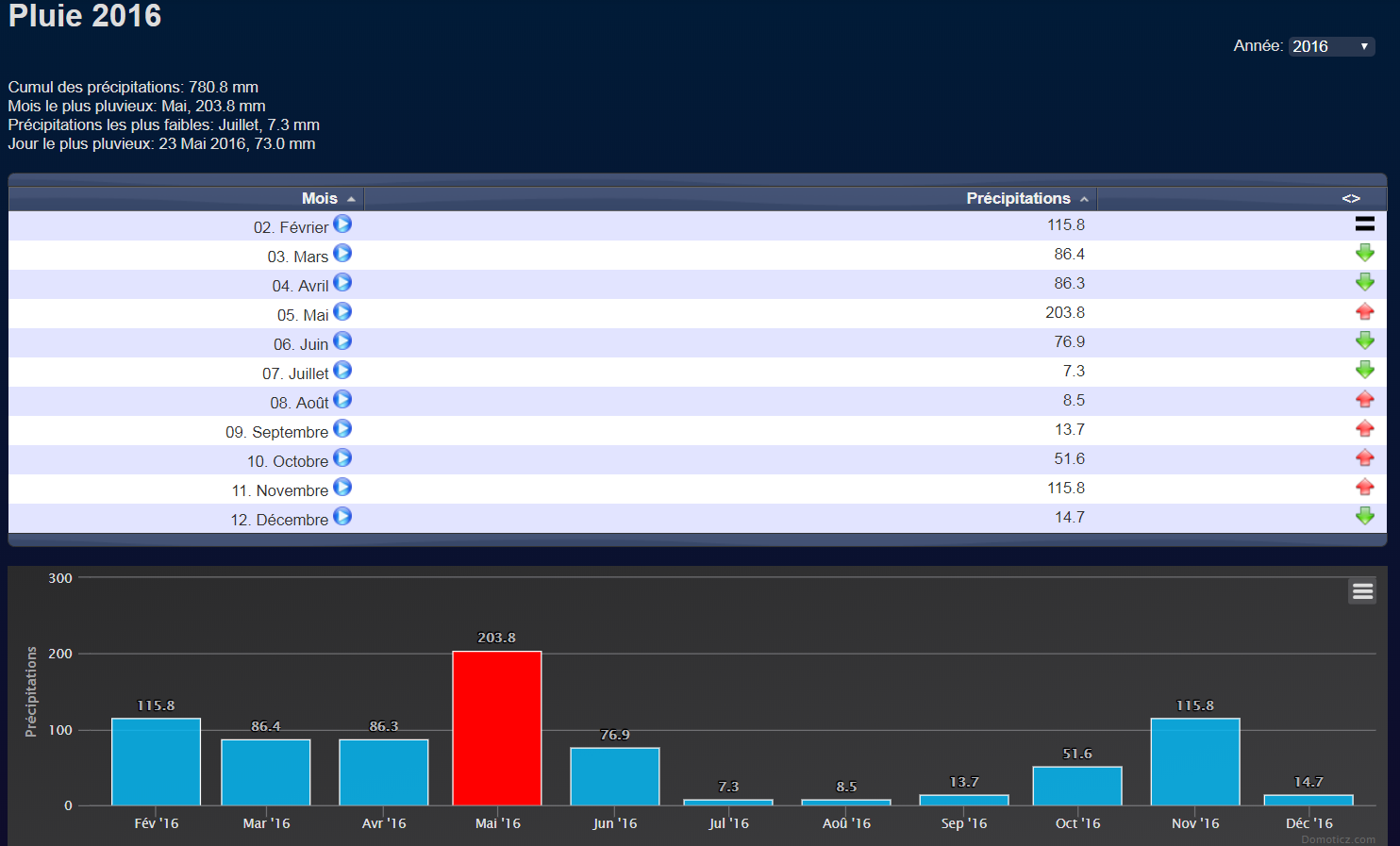Select the Jun '16 bar in chart
The image size is (1400, 846).
point(615,776)
